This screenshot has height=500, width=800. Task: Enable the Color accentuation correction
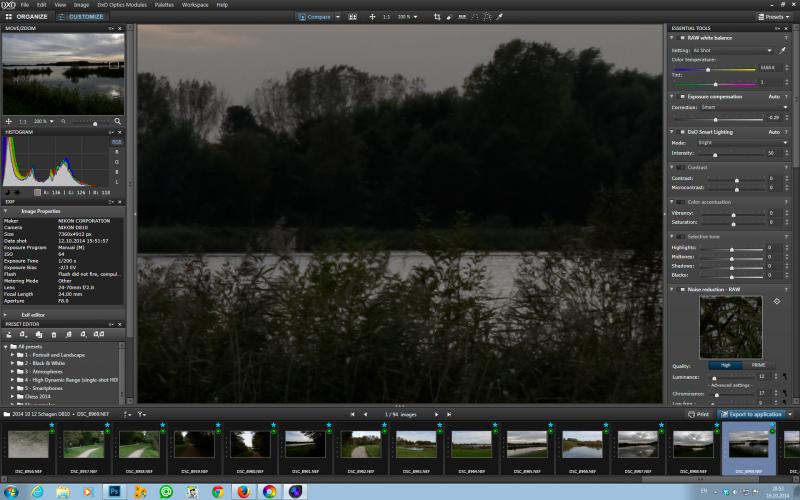(681, 202)
